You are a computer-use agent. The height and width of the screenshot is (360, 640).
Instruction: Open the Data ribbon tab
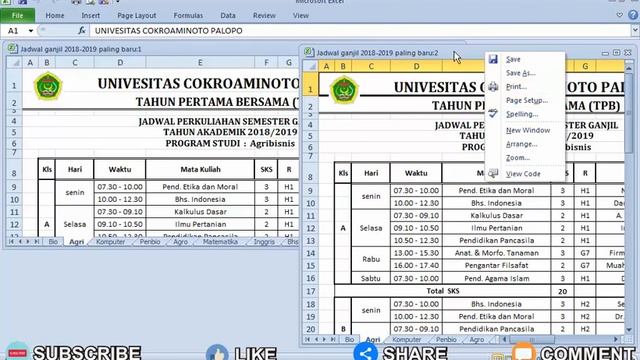pos(228,16)
